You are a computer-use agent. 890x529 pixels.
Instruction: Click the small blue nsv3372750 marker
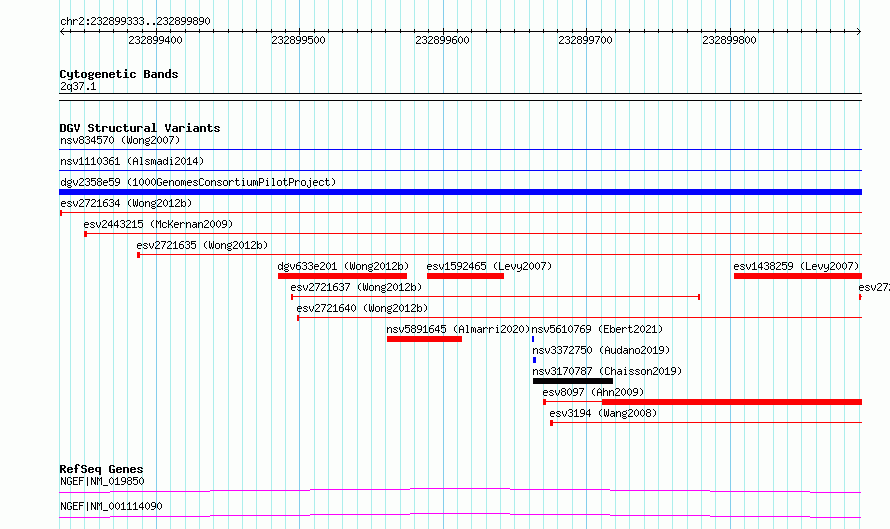(534, 360)
